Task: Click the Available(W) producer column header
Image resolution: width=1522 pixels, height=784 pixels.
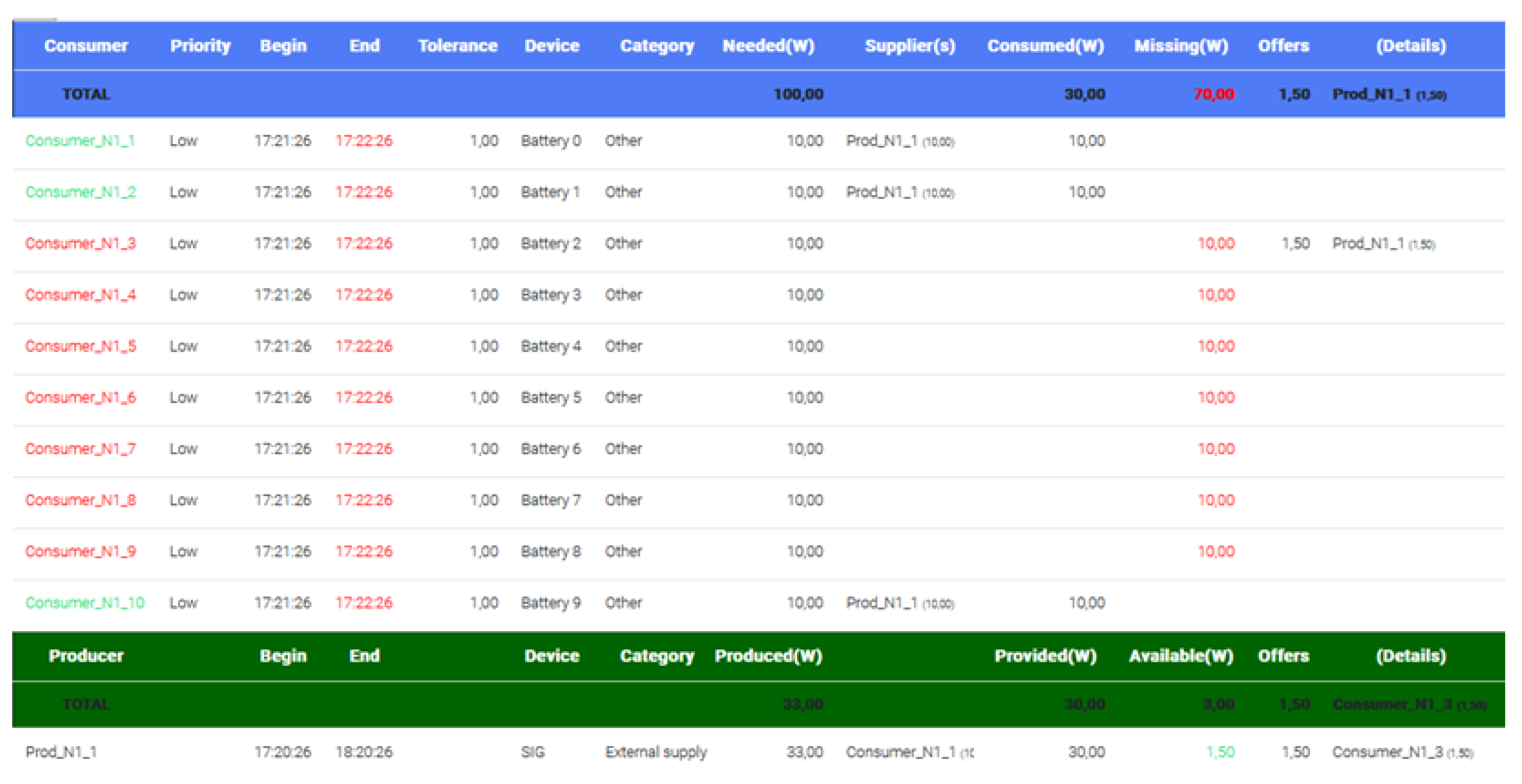Action: pyautogui.click(x=1181, y=655)
